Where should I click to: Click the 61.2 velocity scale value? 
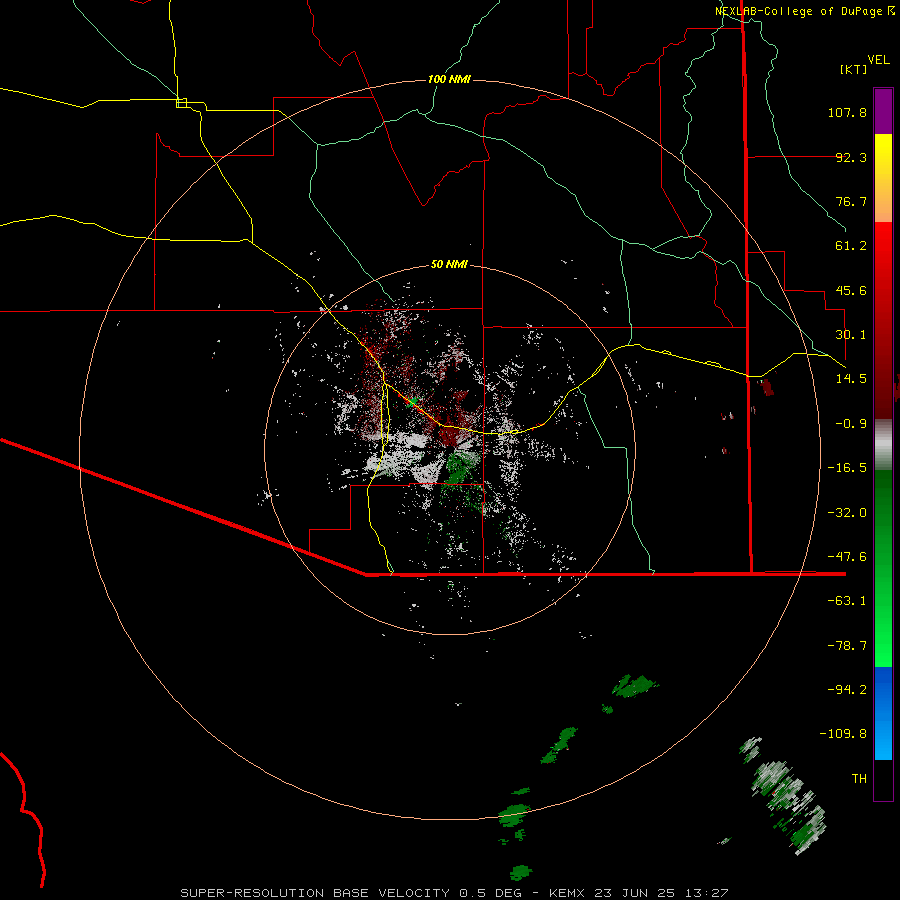pyautogui.click(x=851, y=246)
